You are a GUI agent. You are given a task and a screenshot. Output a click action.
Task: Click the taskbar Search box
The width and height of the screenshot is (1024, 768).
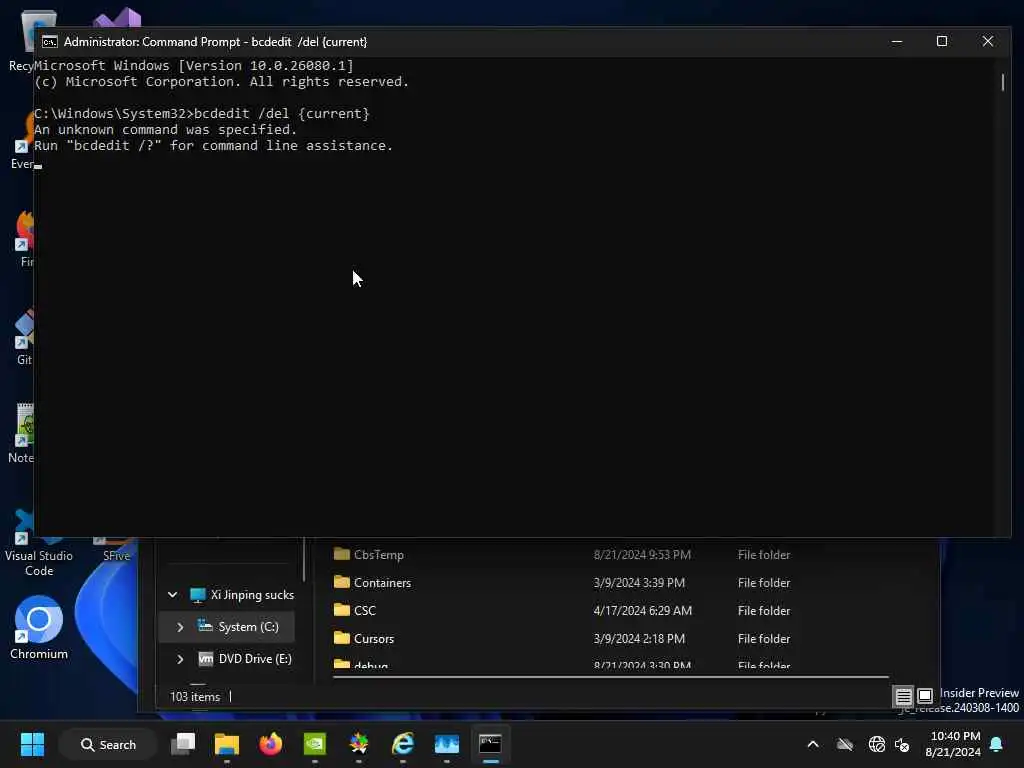108,744
